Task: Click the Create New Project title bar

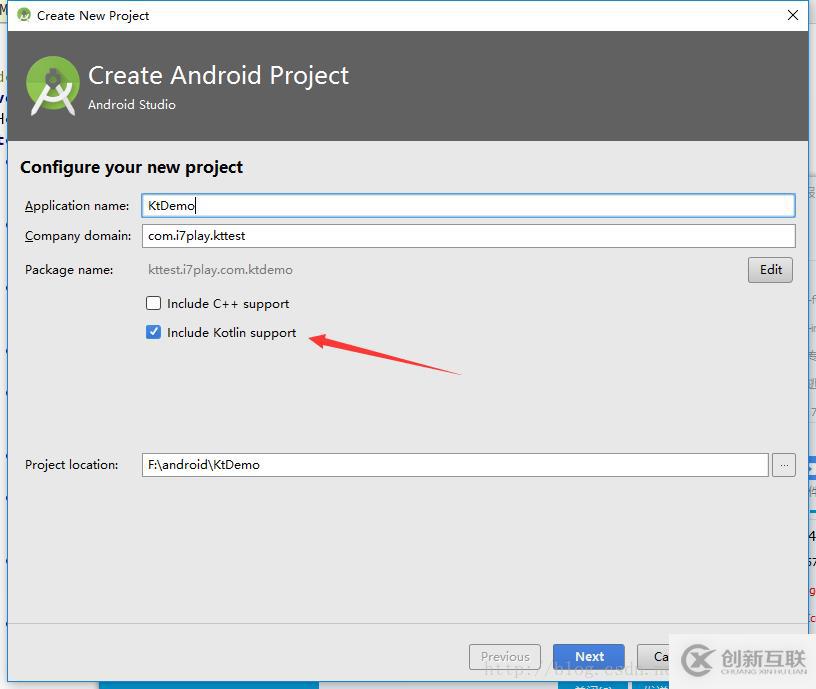Action: (400, 15)
